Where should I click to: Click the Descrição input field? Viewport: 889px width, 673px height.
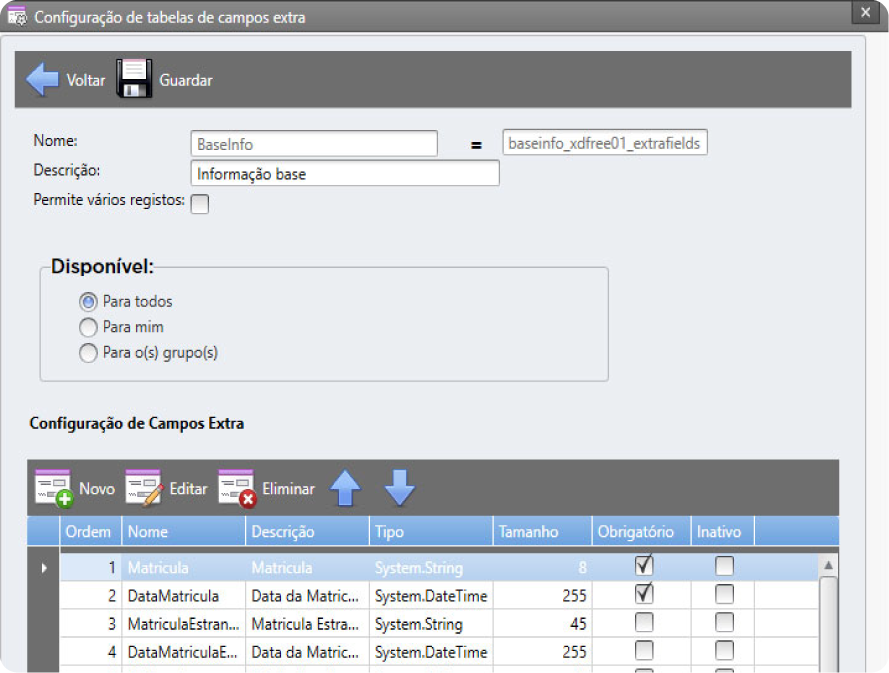(x=344, y=174)
